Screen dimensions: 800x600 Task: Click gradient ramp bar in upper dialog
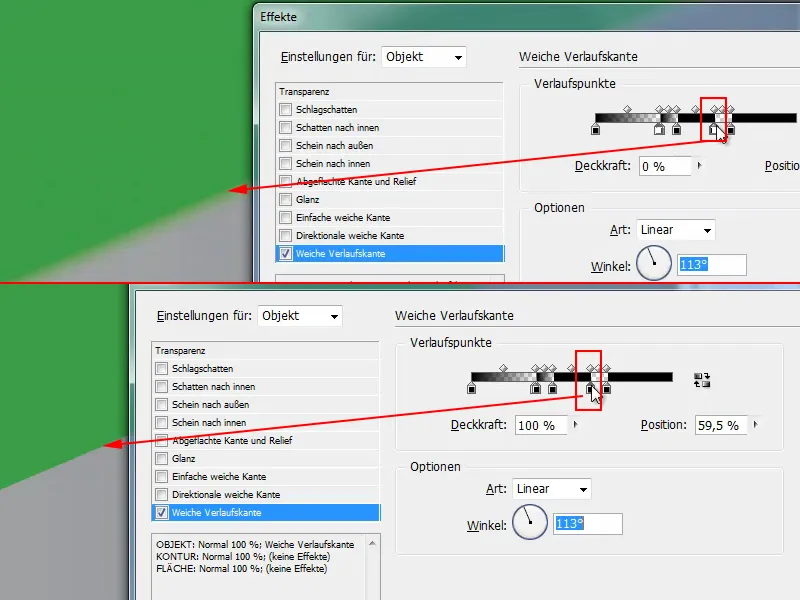pos(696,118)
